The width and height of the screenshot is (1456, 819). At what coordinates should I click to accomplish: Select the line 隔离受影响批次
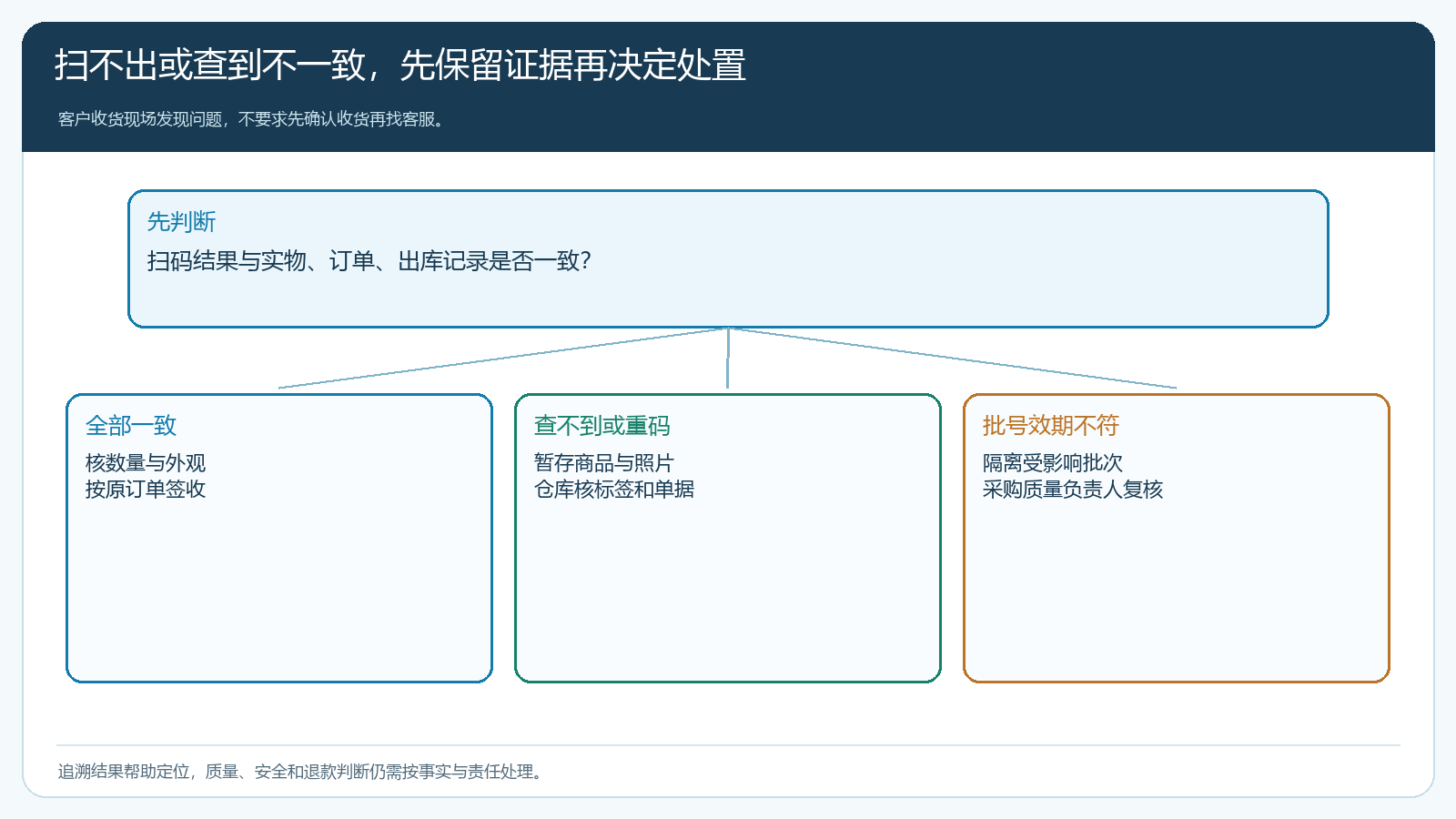pos(1053,463)
